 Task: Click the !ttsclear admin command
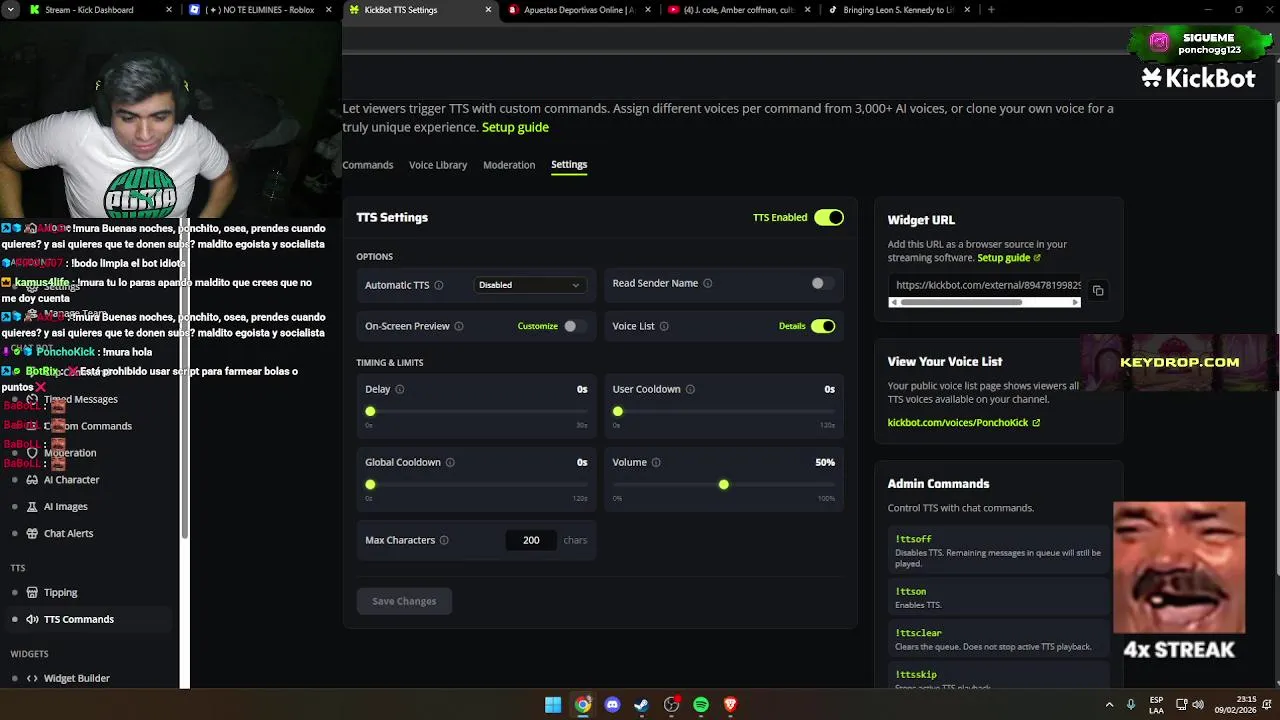918,634
